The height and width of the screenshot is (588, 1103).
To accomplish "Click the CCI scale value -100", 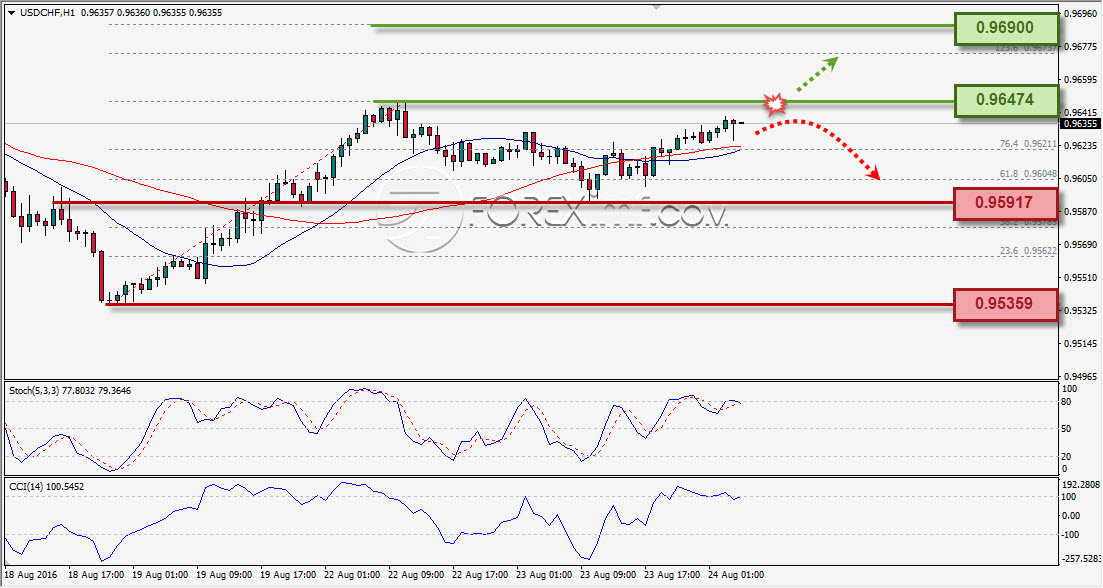I will pyautogui.click(x=1071, y=535).
